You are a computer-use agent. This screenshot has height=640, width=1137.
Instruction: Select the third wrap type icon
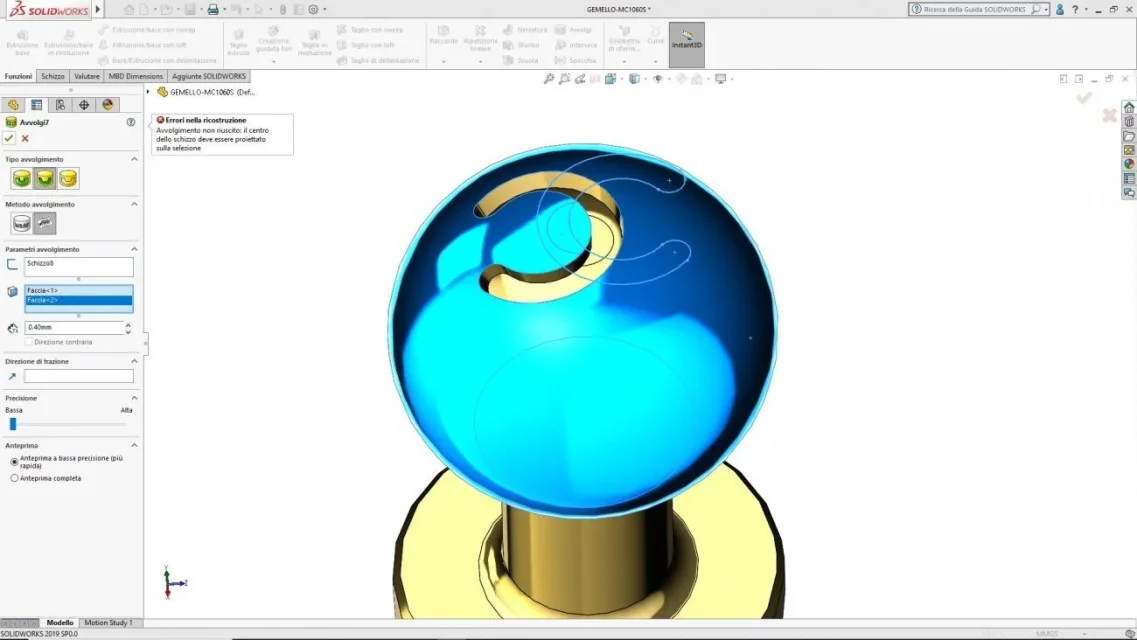click(68, 178)
